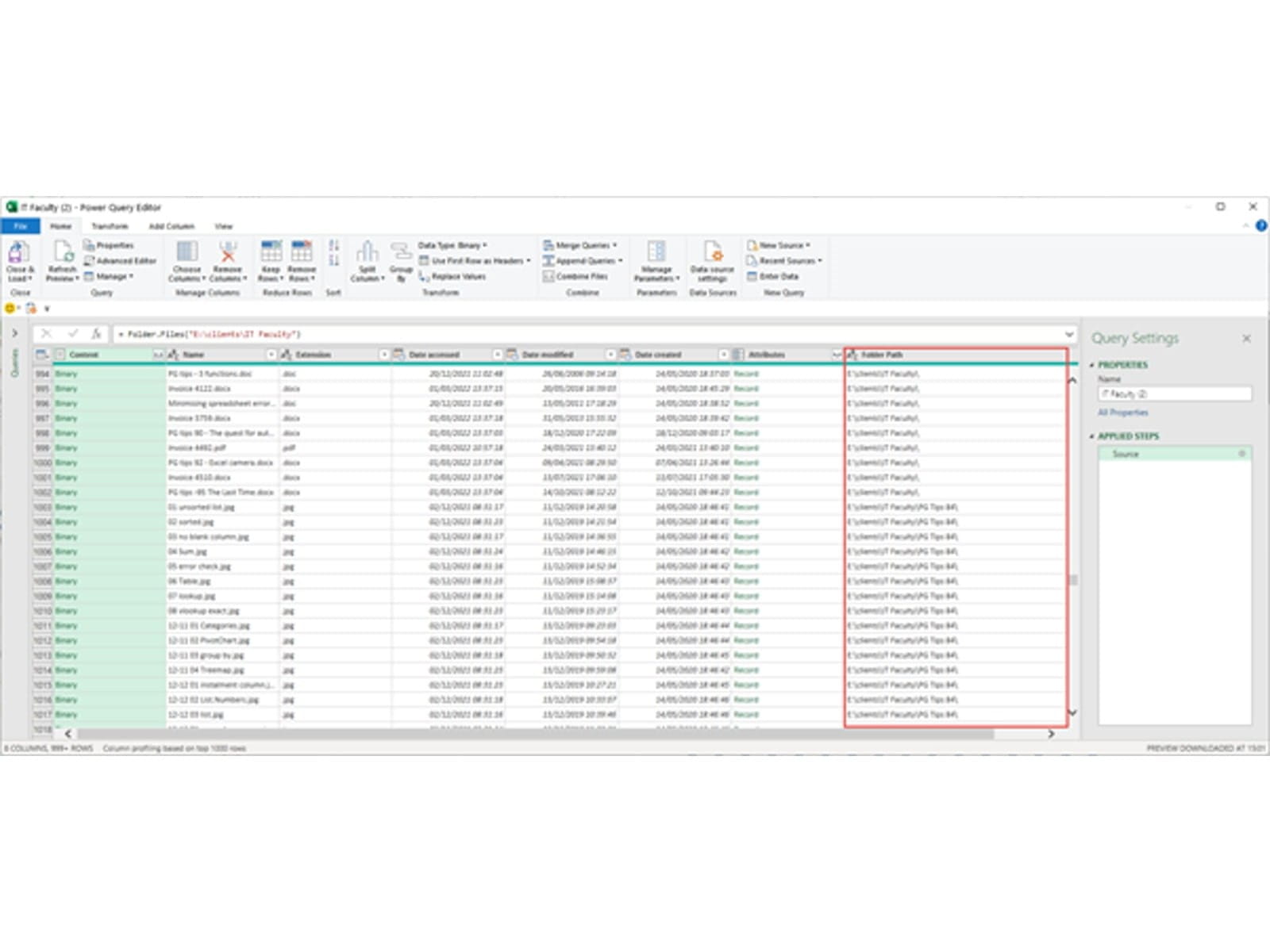Open the Add Column tab
This screenshot has height=952, width=1270.
(x=171, y=227)
